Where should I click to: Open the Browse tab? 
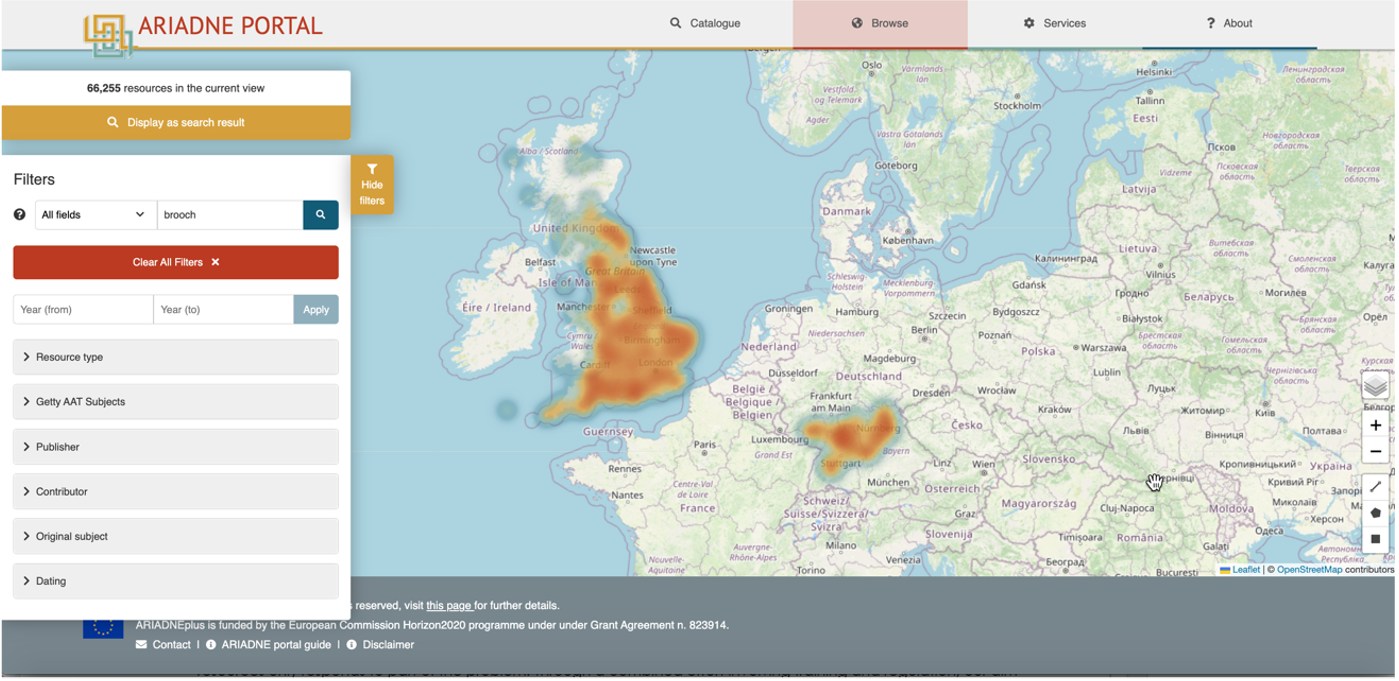coord(880,23)
